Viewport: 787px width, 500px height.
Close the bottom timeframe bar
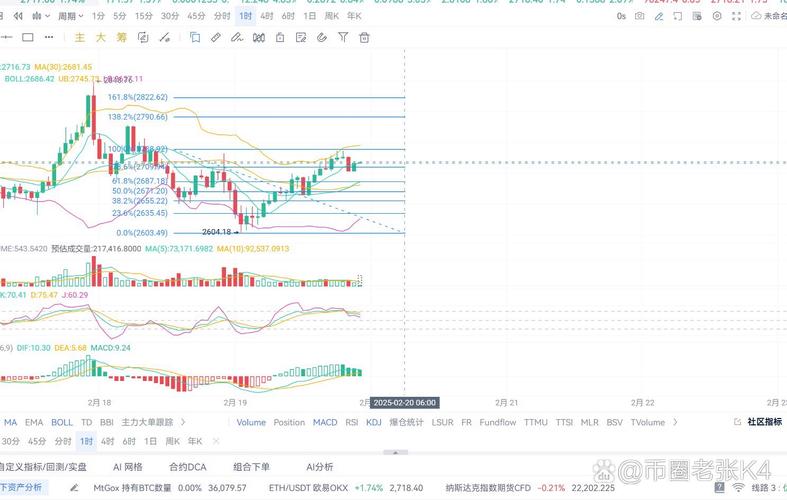pos(216,441)
